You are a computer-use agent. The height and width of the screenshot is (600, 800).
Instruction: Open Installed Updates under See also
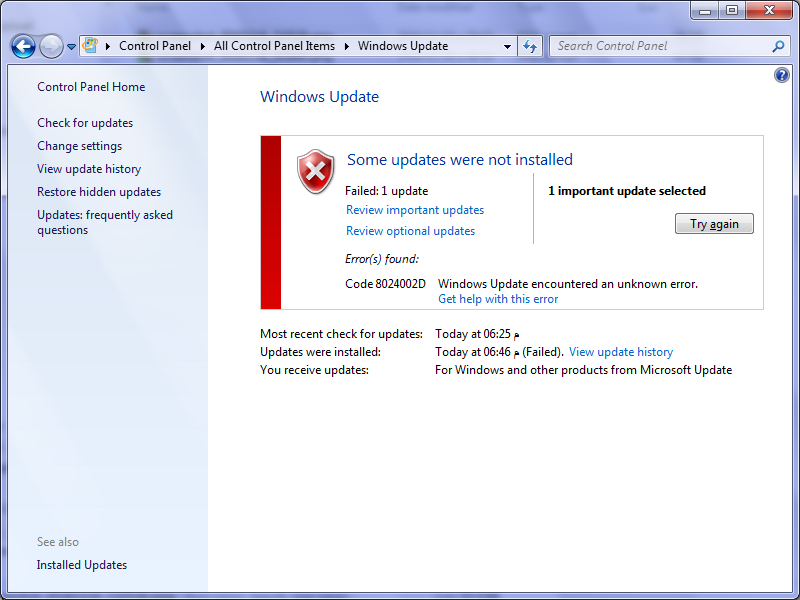point(82,565)
